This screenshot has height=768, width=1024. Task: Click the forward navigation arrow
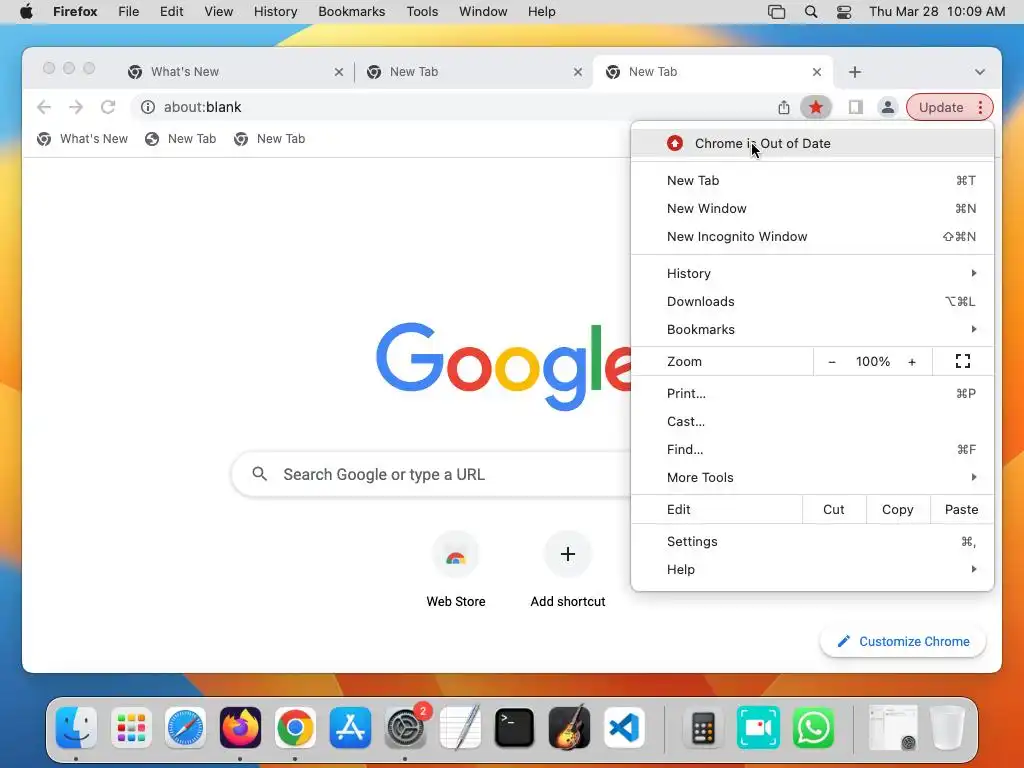[x=76, y=107]
